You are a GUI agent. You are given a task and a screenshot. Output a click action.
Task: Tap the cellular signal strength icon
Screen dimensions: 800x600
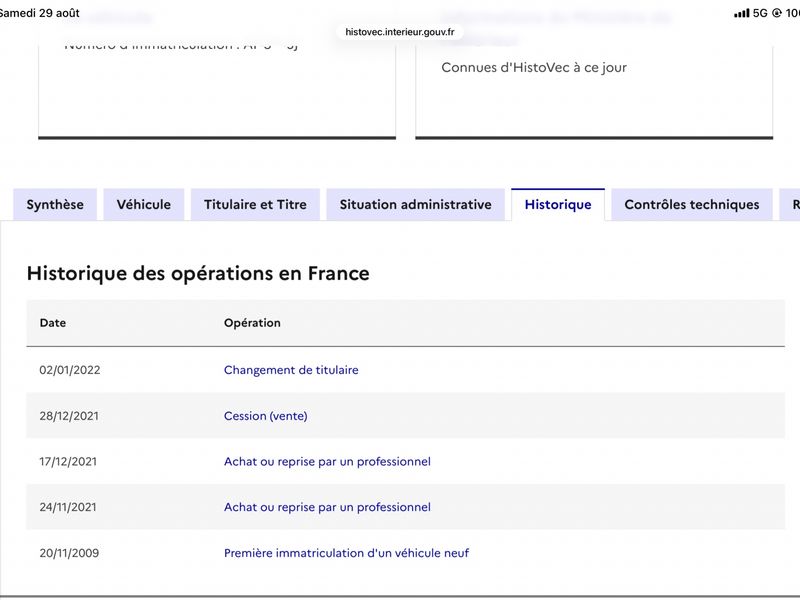pos(741,13)
